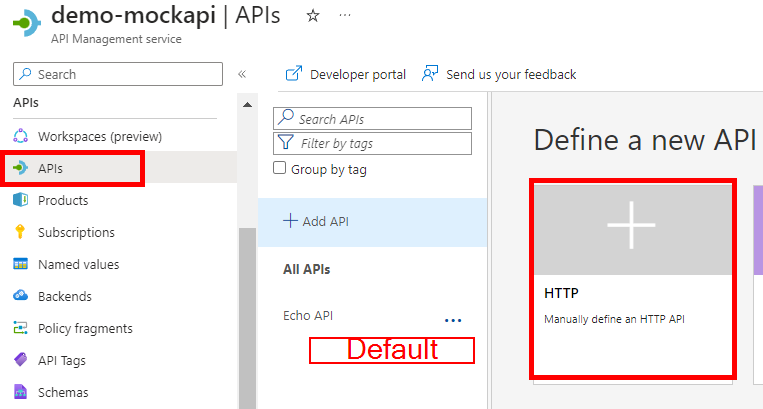Click the sidebar scrollbar thumb

tap(247, 318)
